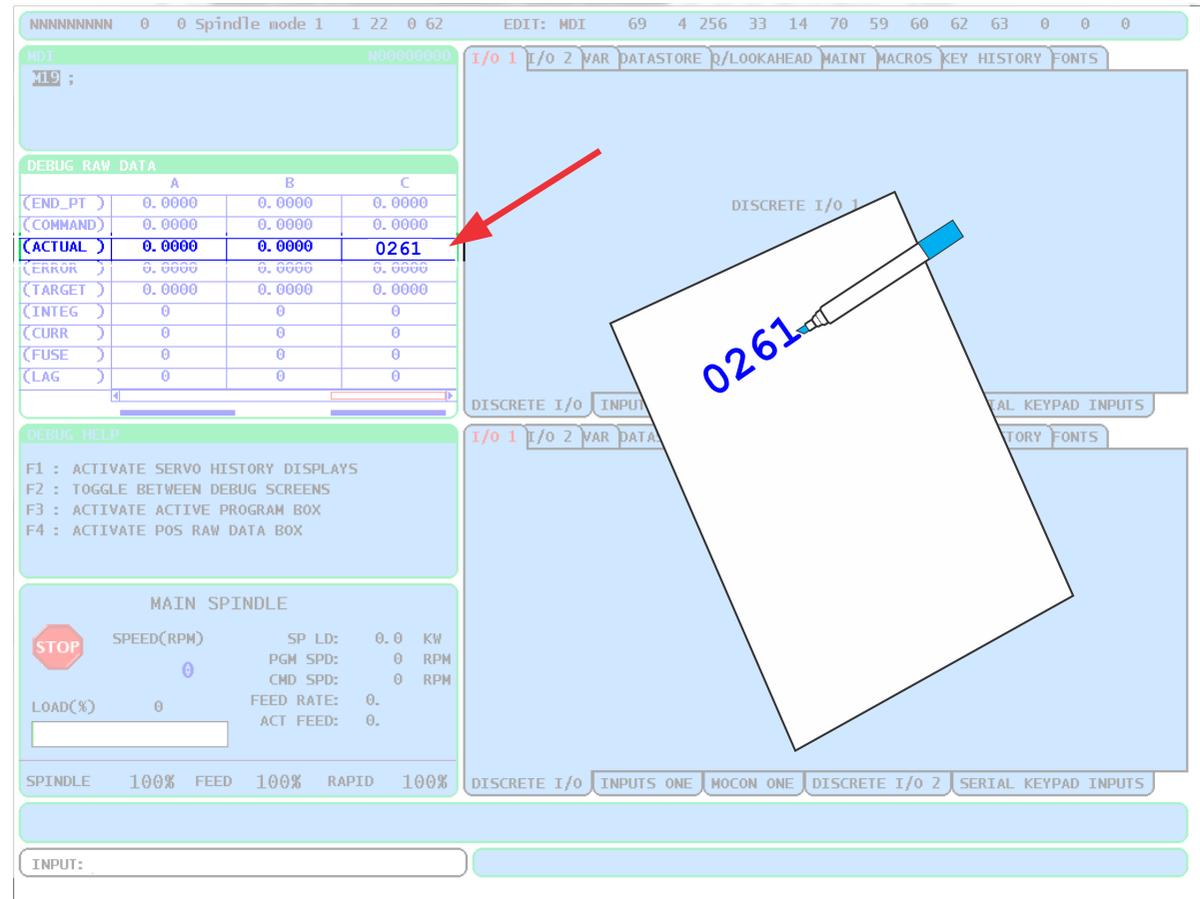Click the MAIN SPINDLE heading
Viewport: 1200px width, 899px height.
point(218,604)
